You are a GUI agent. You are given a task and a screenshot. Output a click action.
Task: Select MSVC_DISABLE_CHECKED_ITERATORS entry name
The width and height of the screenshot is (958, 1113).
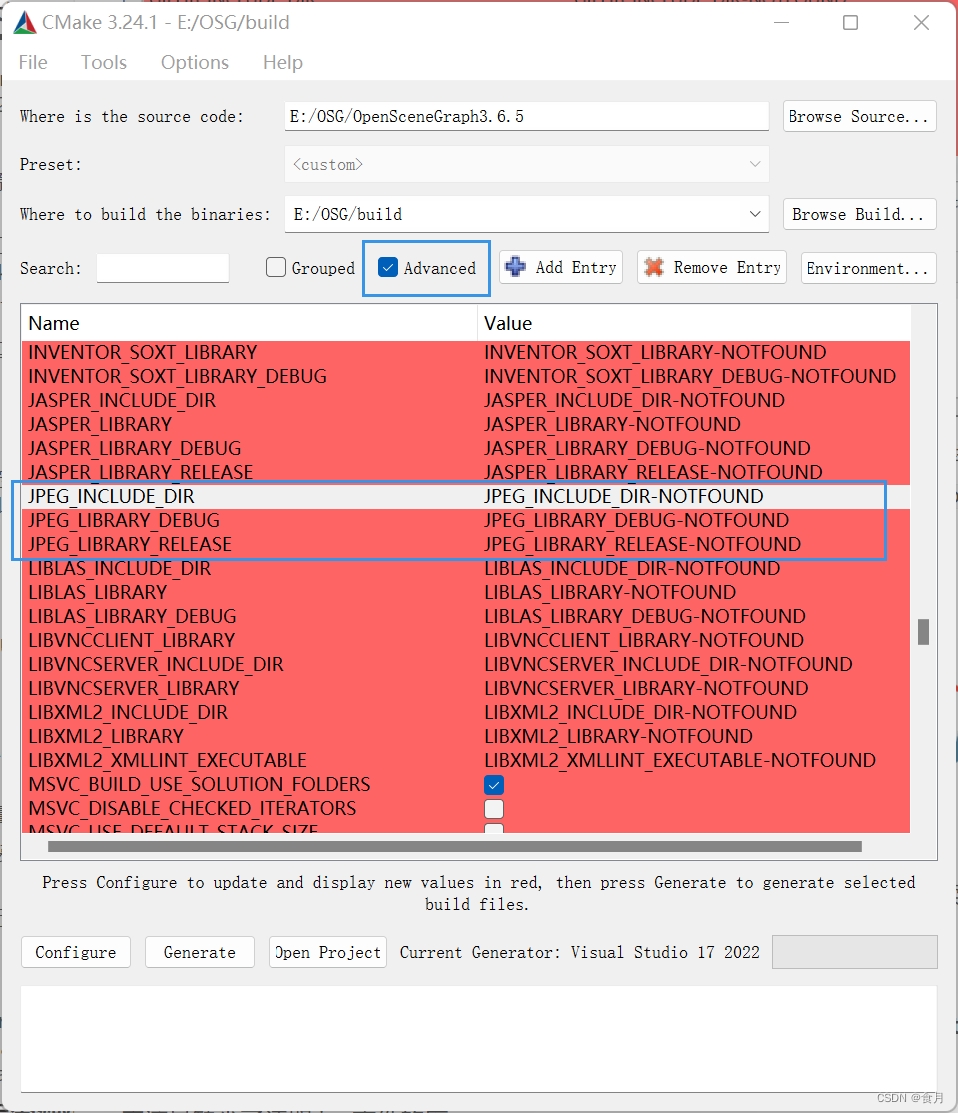192,809
